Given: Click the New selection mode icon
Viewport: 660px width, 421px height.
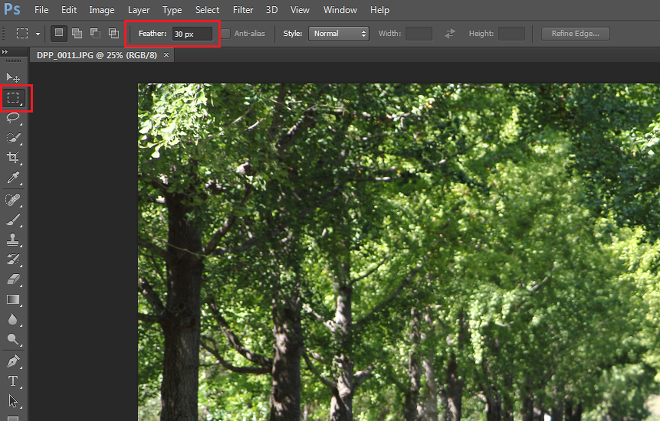Looking at the screenshot, I should (x=59, y=33).
